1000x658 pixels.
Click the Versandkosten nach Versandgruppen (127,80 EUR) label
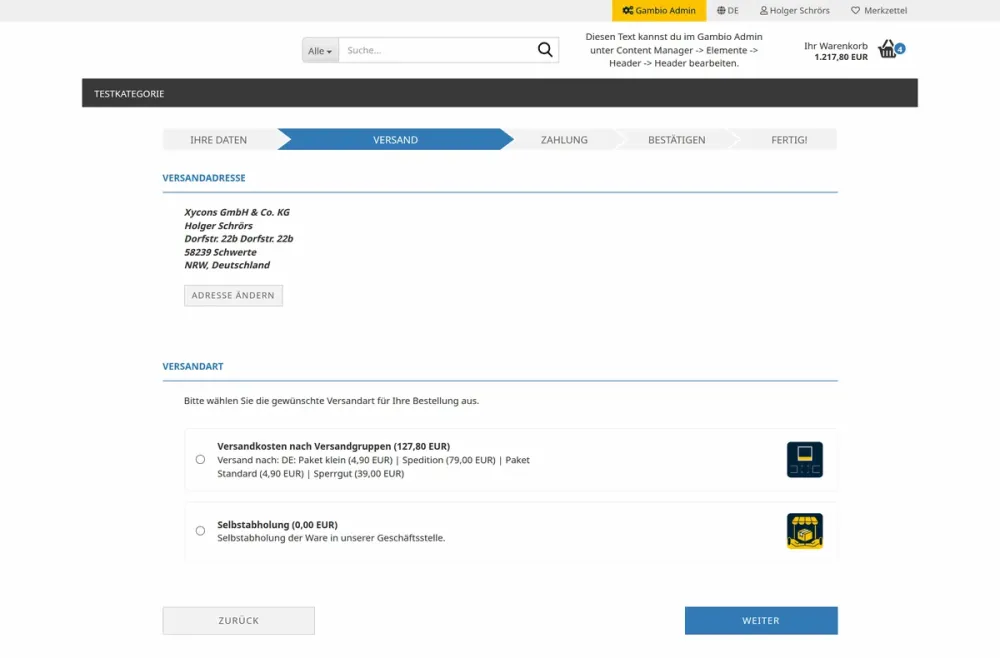pyautogui.click(x=334, y=446)
